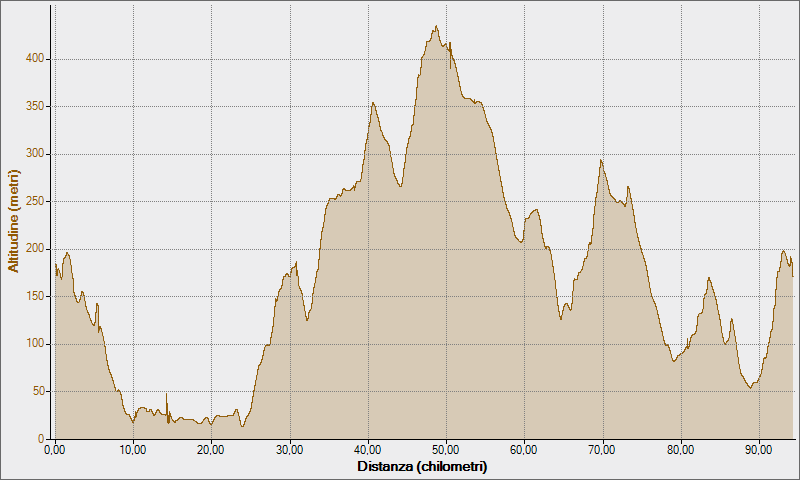Click the 0,00 distance axis label
Viewport: 800px width, 480px height.
(55, 450)
